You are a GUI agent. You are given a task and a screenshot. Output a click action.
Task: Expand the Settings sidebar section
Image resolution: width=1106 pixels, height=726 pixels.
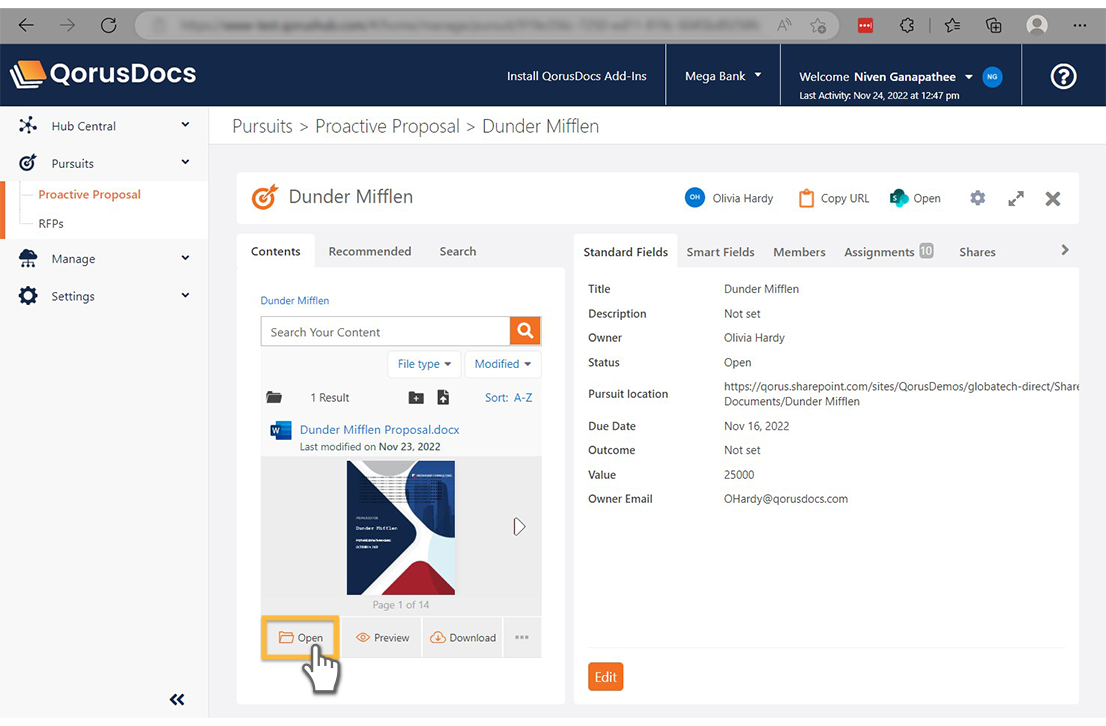pos(185,296)
